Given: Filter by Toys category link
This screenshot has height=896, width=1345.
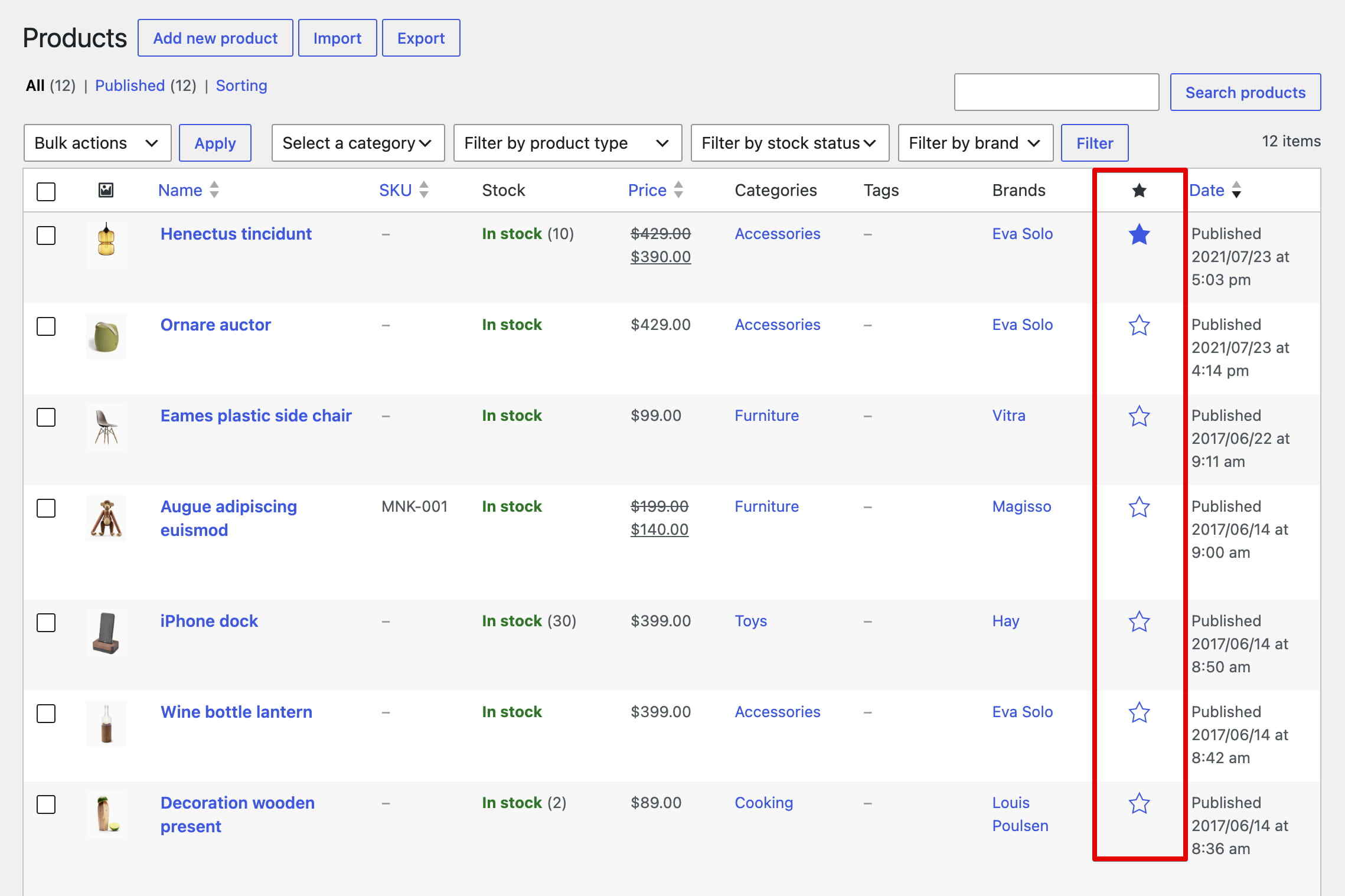Looking at the screenshot, I should click(x=750, y=621).
